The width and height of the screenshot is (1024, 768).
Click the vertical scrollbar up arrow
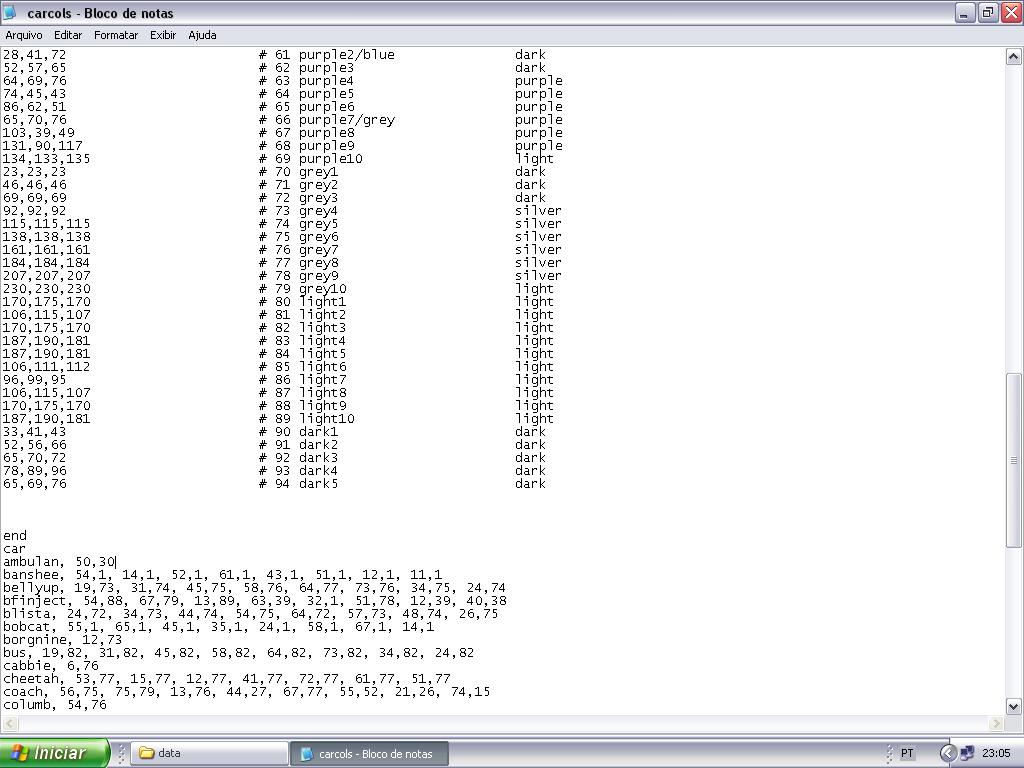click(1013, 56)
